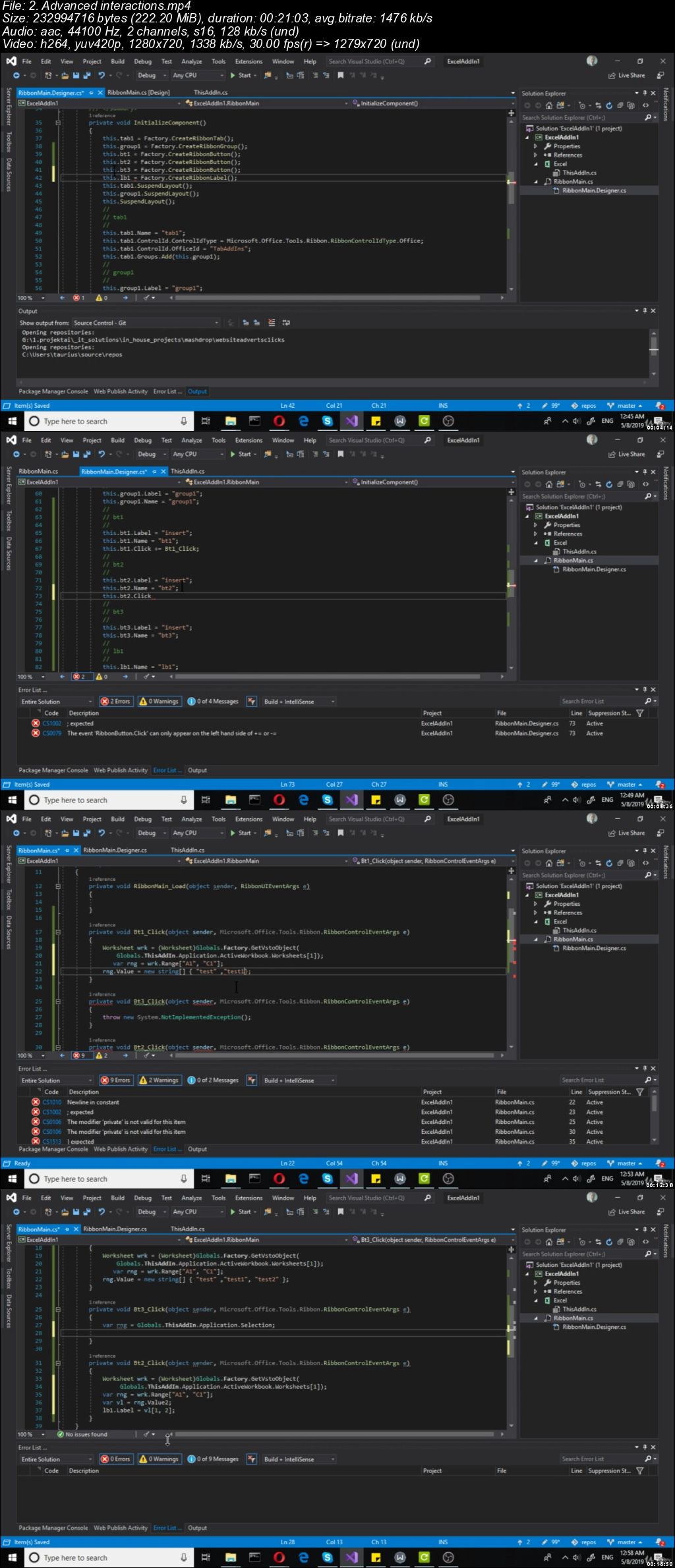Screen dimensions: 675x1568
Task: Open Build + IntelliSense dropdown in the 0-Errors frame
Action: (299, 1459)
